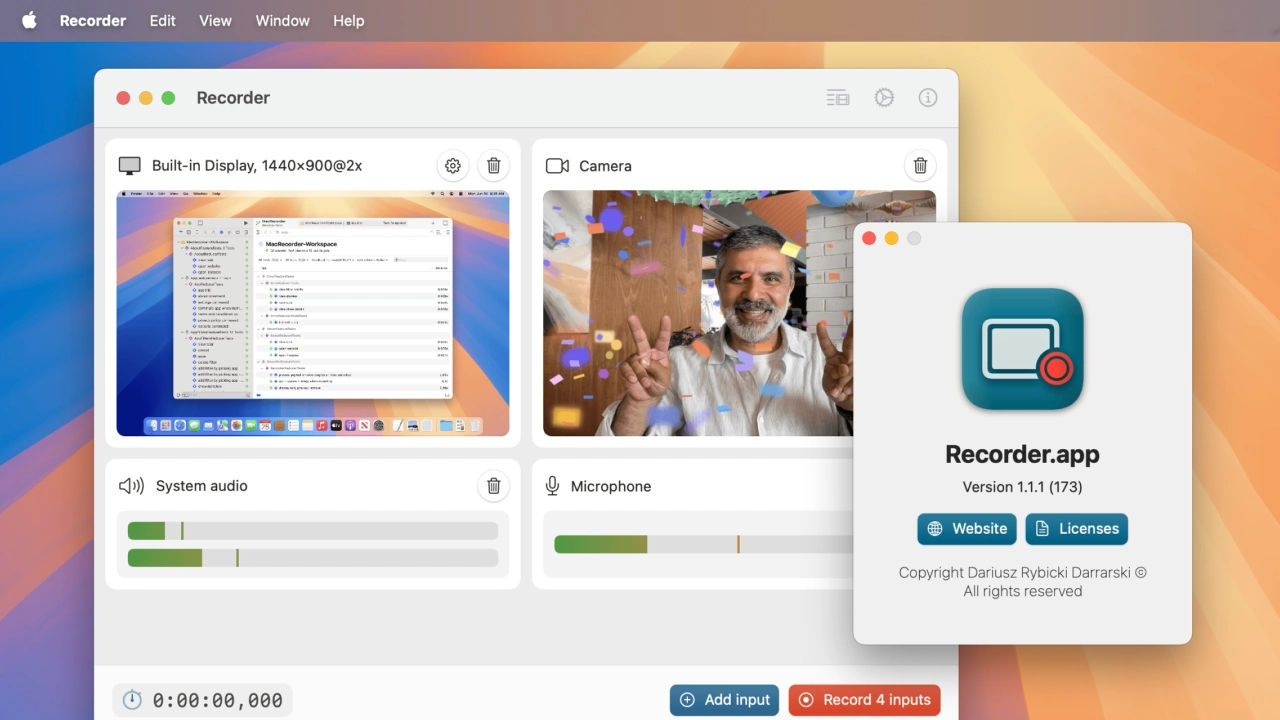Click the Recorder app icon in About window

click(x=1022, y=349)
